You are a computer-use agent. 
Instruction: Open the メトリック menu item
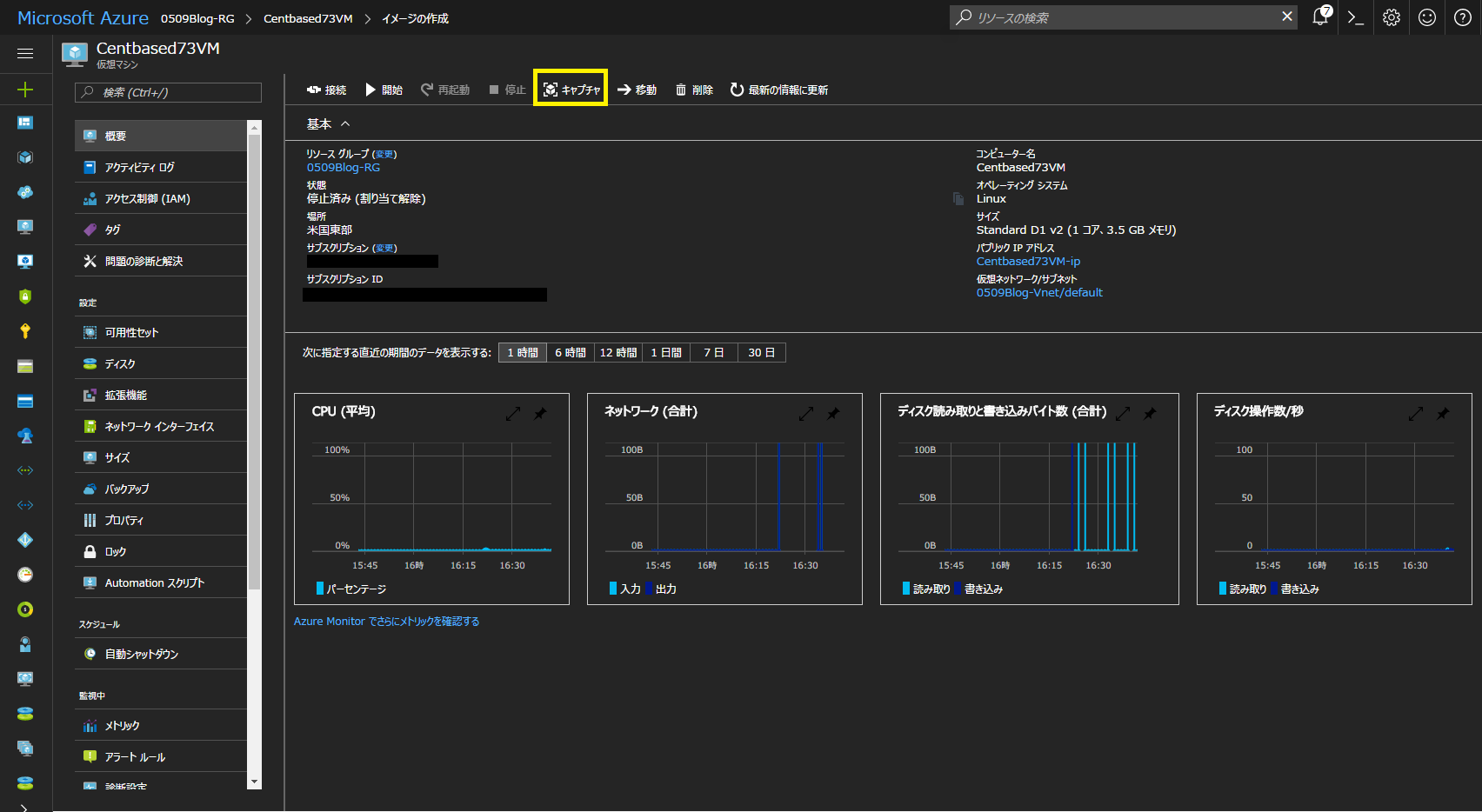click(161, 725)
